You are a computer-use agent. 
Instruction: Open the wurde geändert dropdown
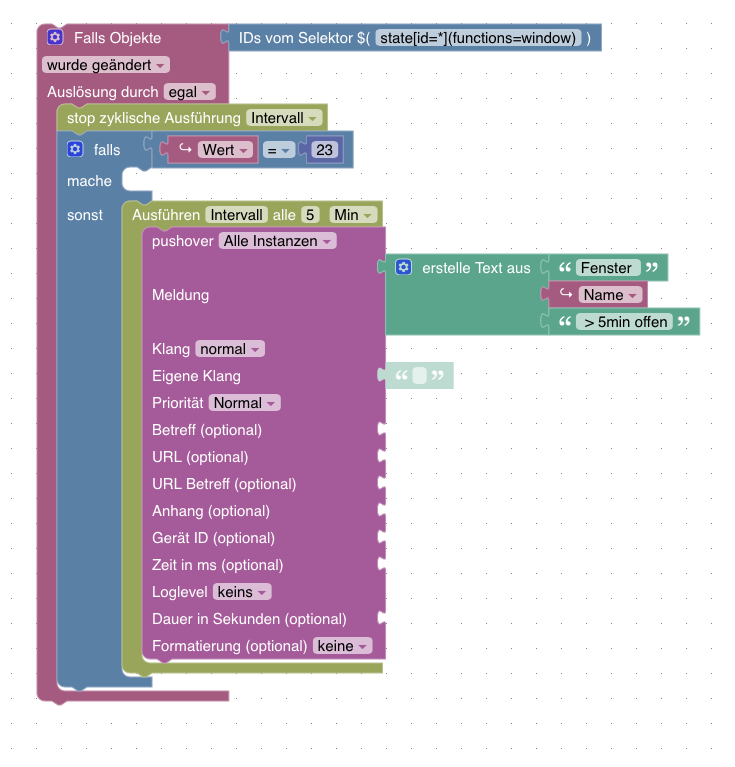pyautogui.click(x=106, y=65)
